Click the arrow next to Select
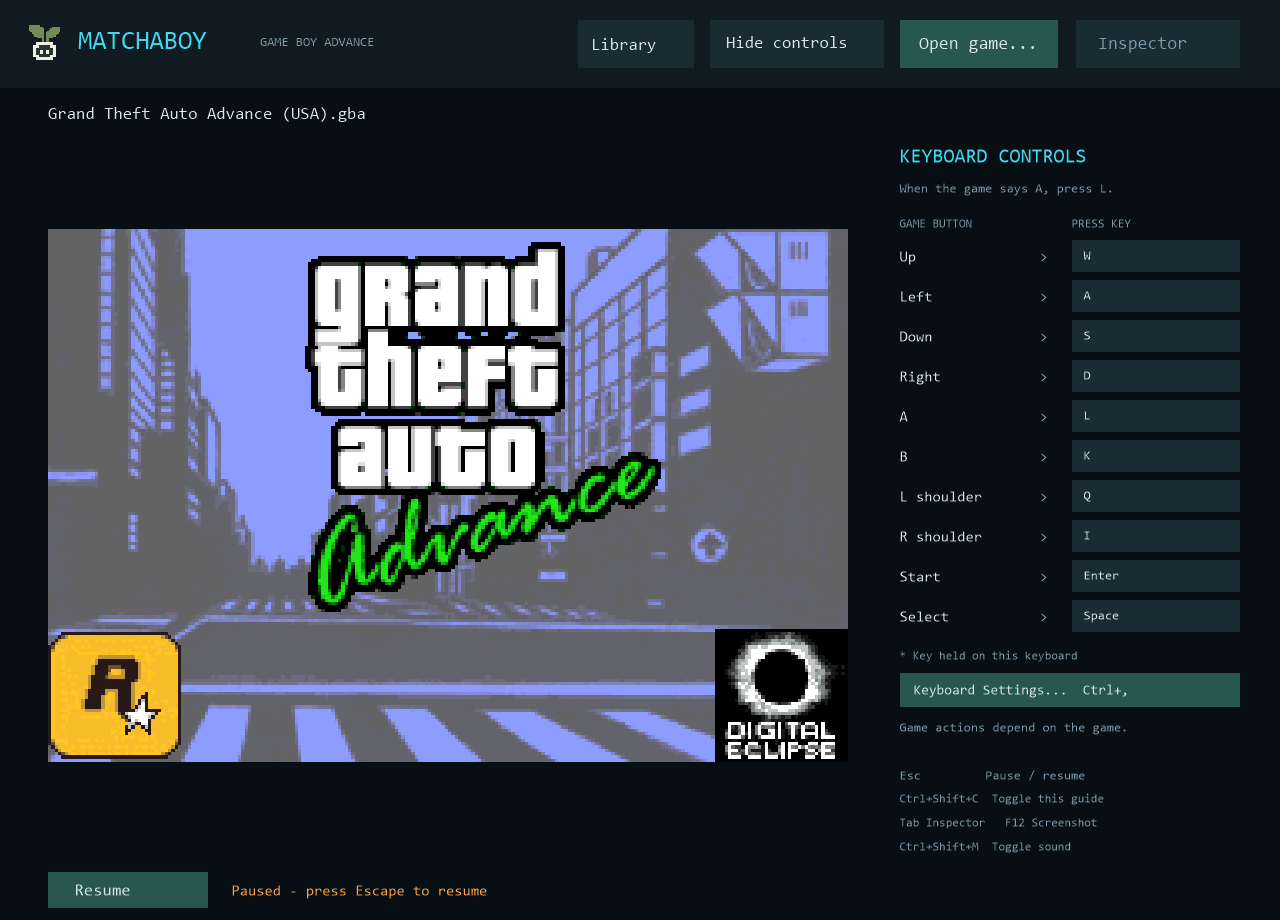 [1044, 617]
